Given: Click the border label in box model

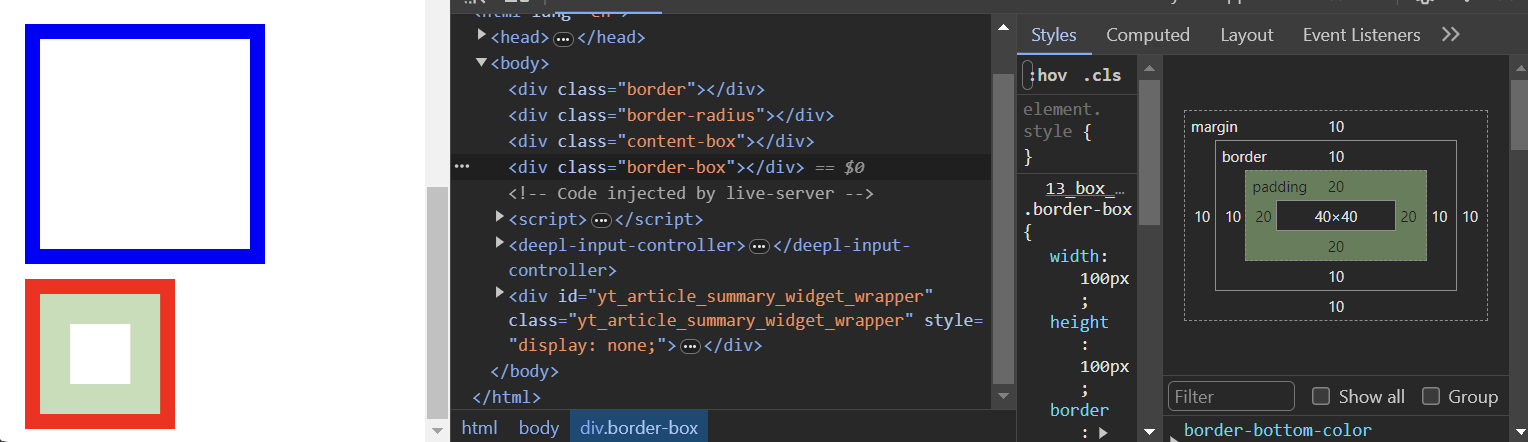Looking at the screenshot, I should point(1244,157).
